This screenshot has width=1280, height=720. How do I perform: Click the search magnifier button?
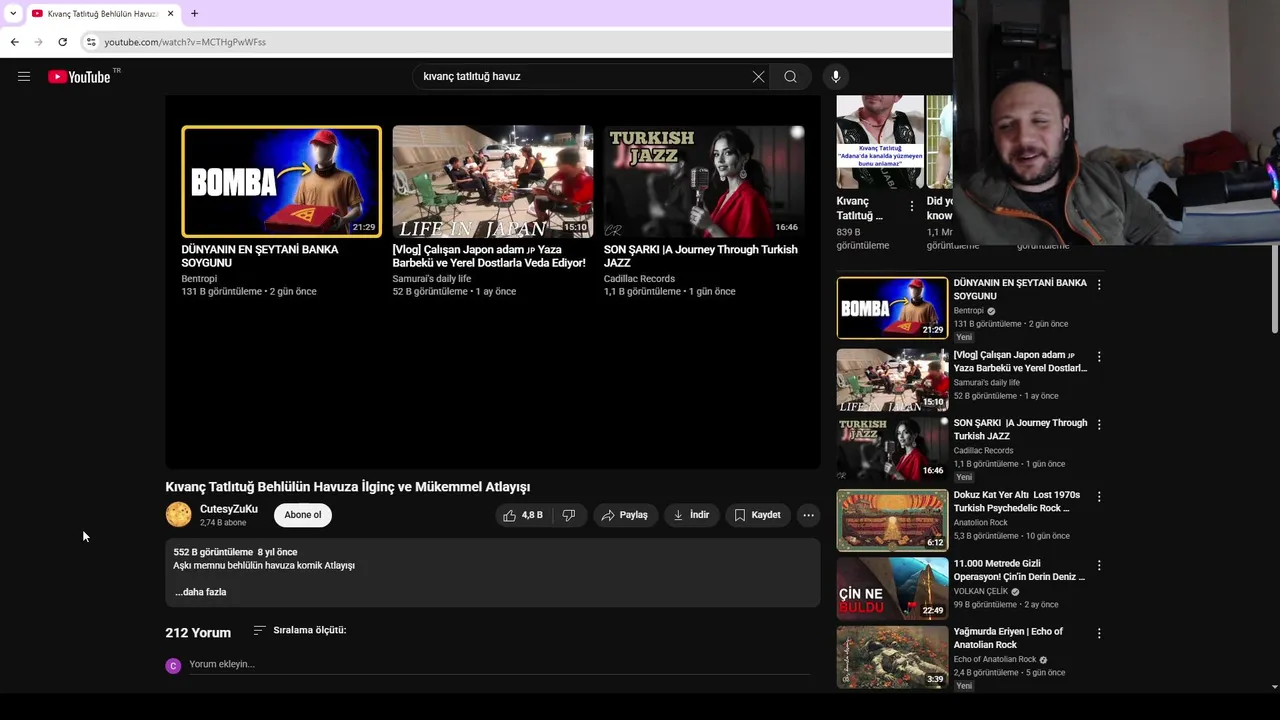(x=790, y=76)
